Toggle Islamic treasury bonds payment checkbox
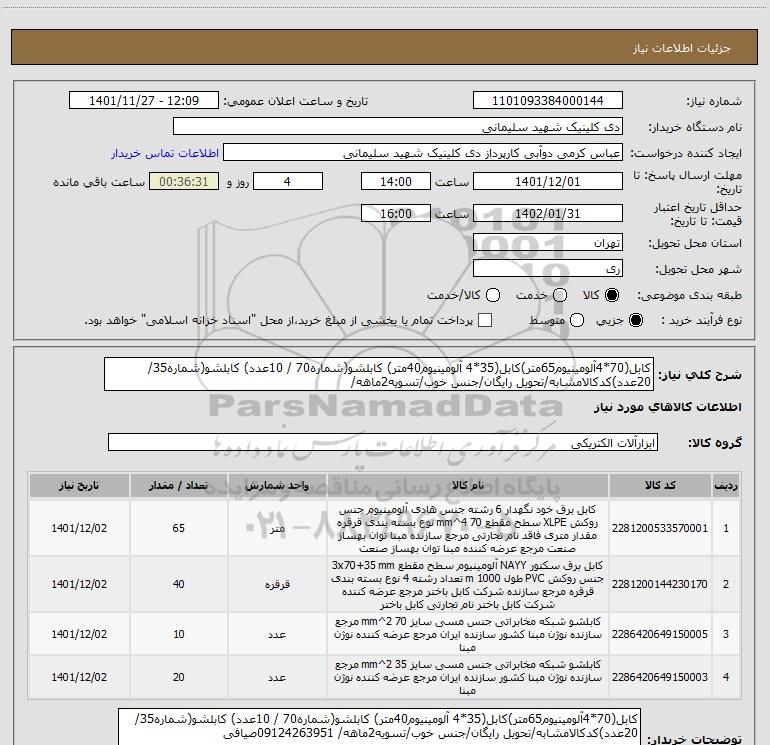The image size is (770, 745). pos(485,320)
